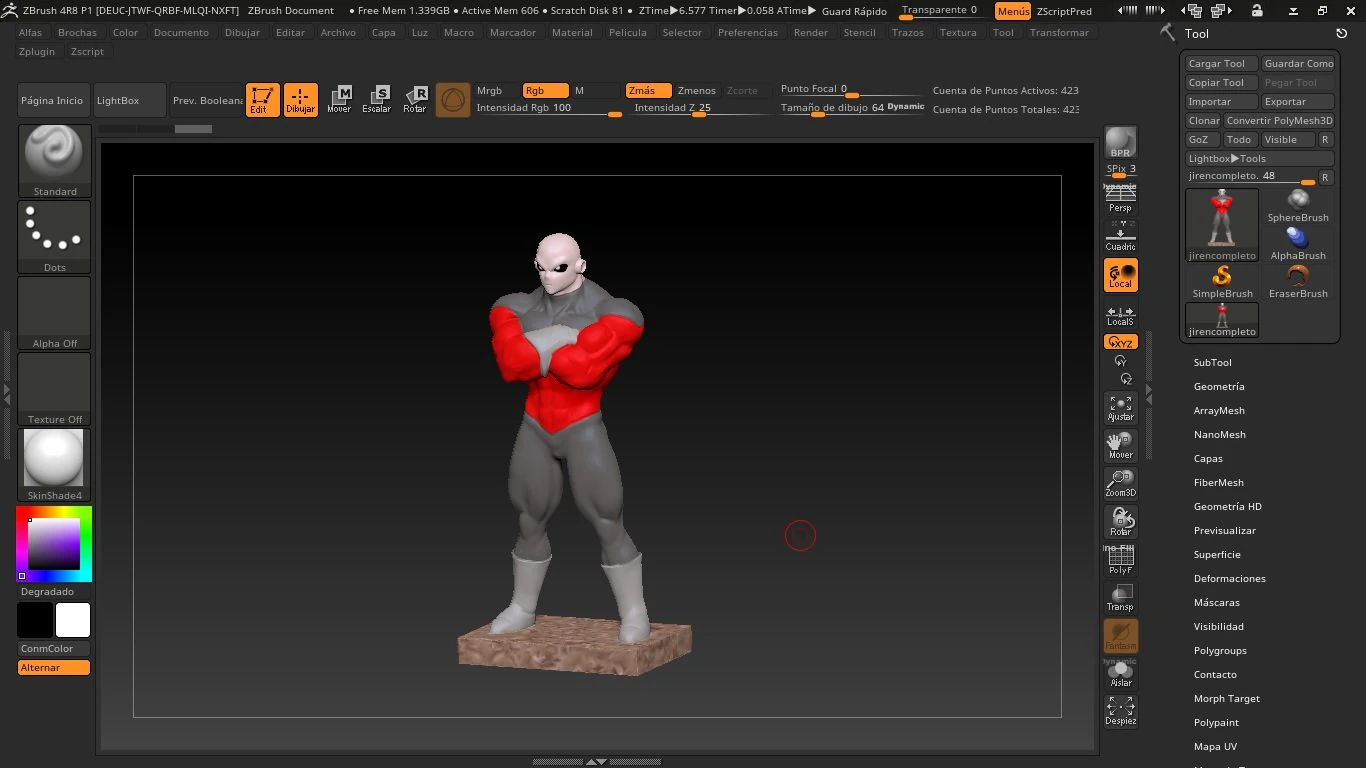
Task: Click Convertir PolyMesh3D button
Action: pos(1280,120)
